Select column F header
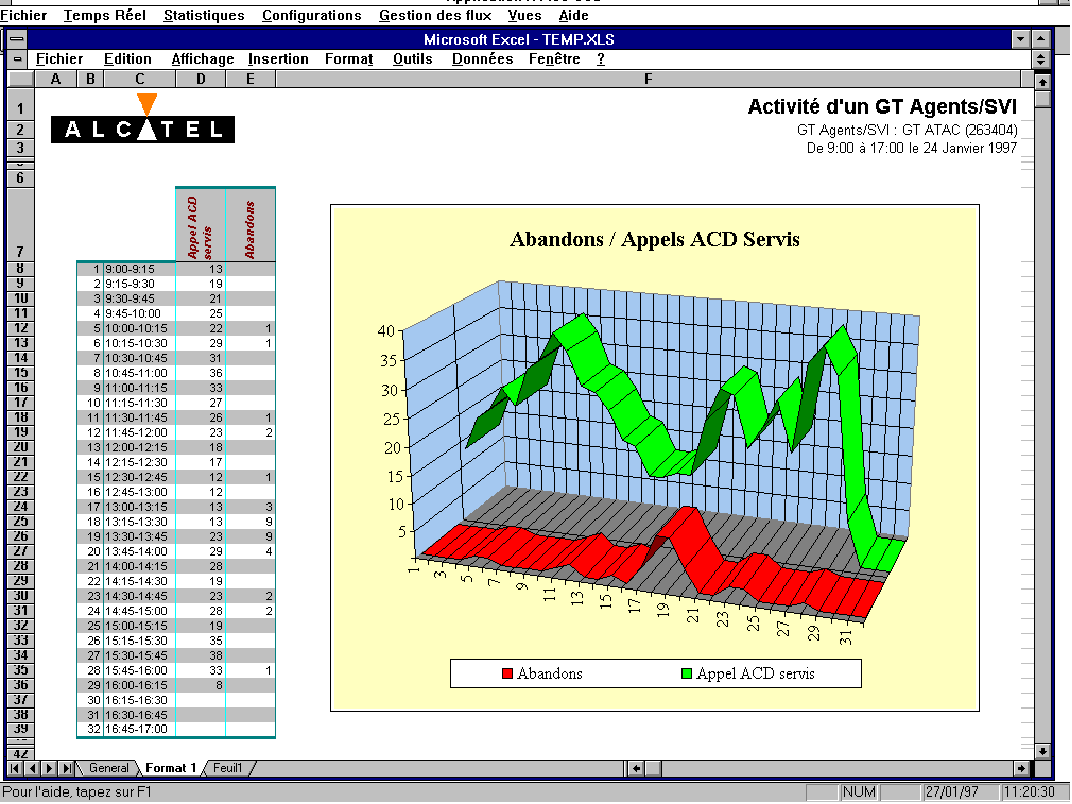This screenshot has height=804, width=1072. [x=648, y=79]
